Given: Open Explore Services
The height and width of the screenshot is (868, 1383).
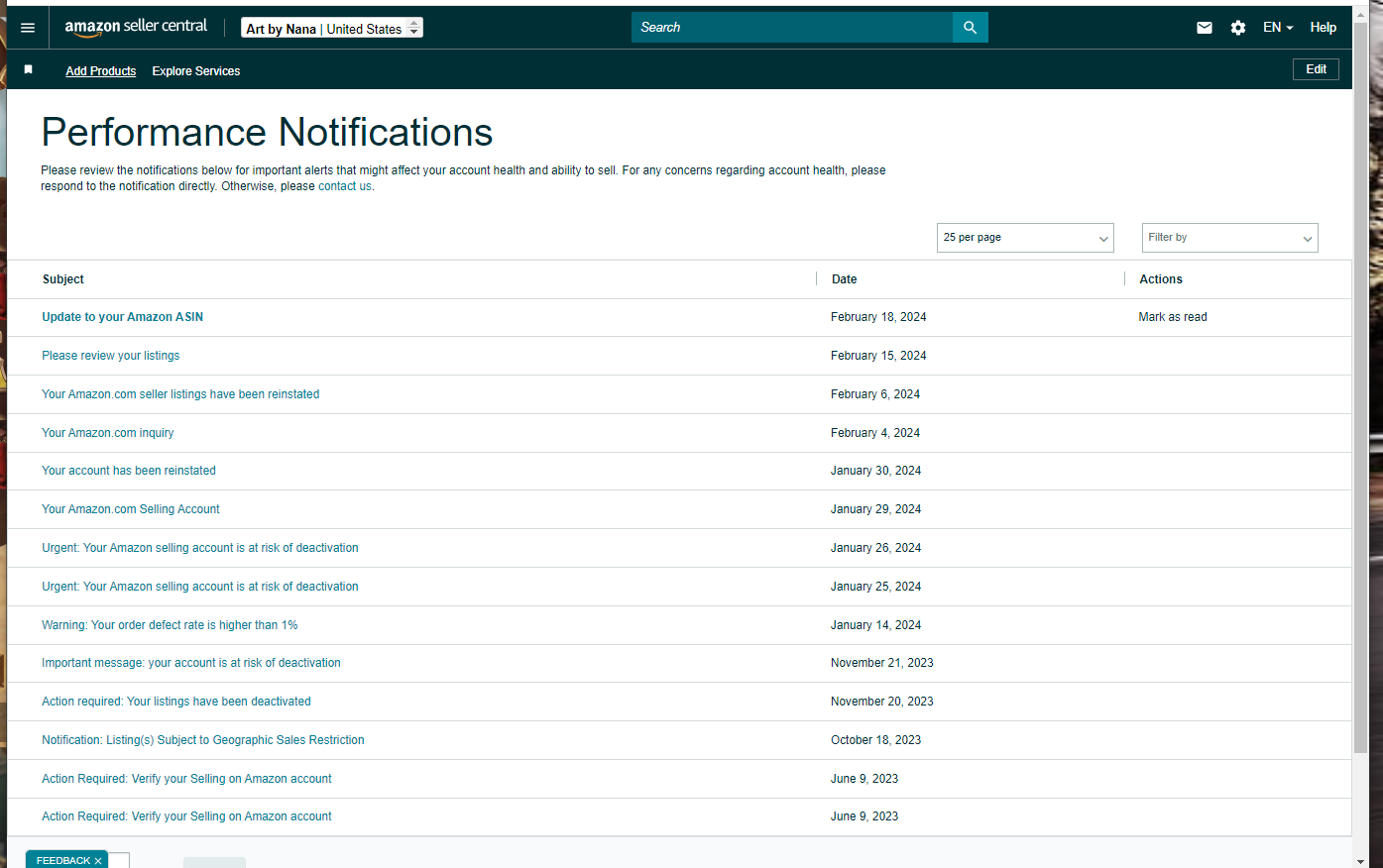Looking at the screenshot, I should click(x=196, y=71).
